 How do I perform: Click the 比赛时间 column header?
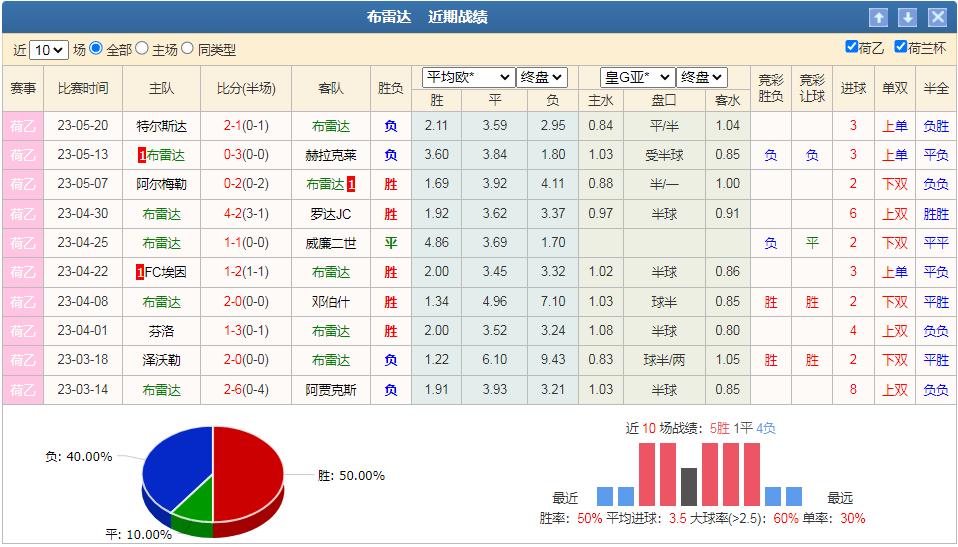pos(83,89)
